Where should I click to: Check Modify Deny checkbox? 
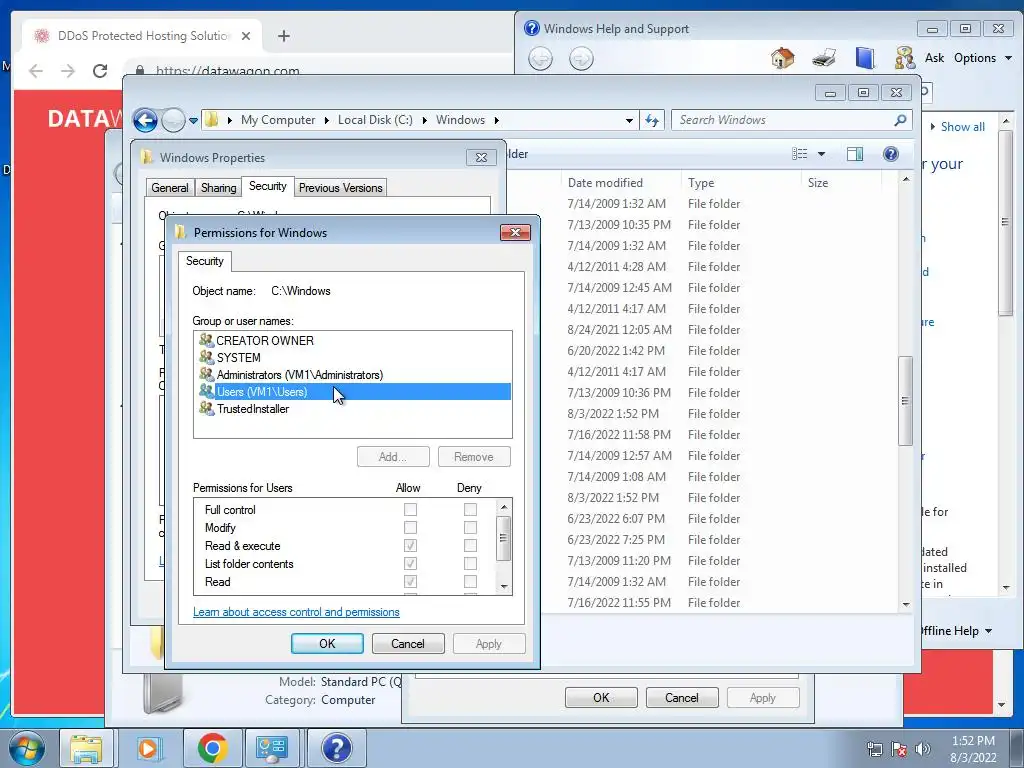tap(470, 528)
